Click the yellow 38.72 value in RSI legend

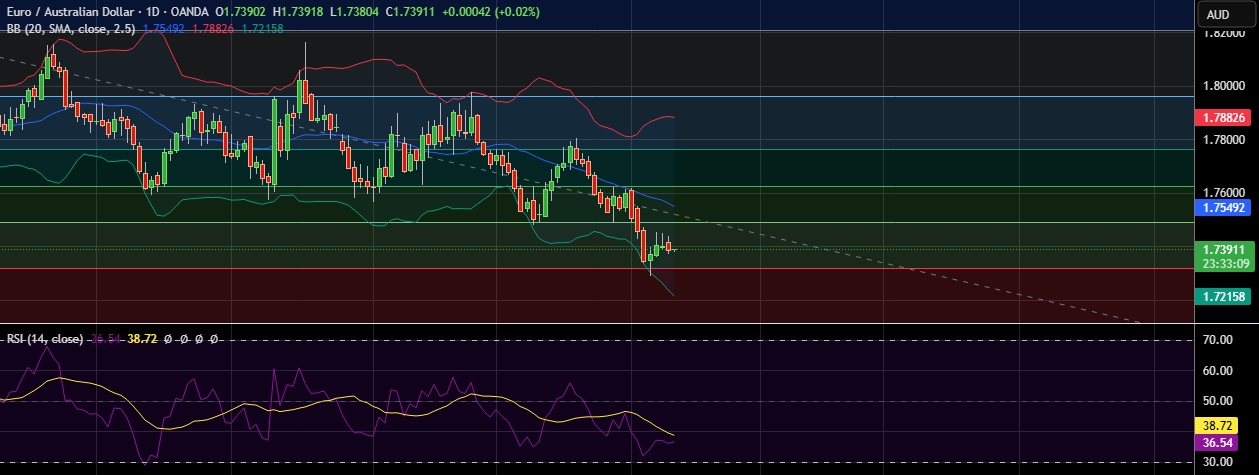coord(144,339)
